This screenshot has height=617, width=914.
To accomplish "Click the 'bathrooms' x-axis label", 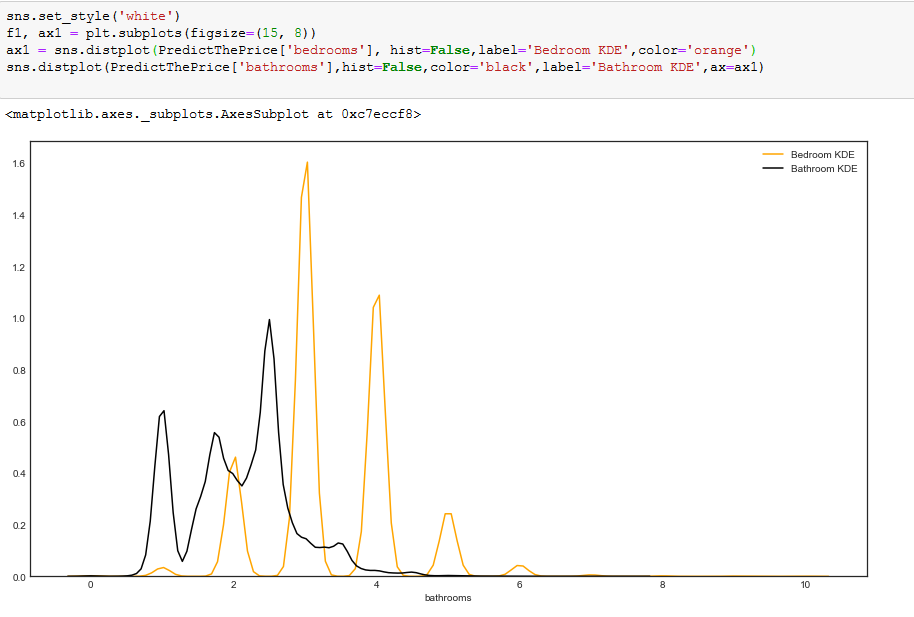I will 448,598.
